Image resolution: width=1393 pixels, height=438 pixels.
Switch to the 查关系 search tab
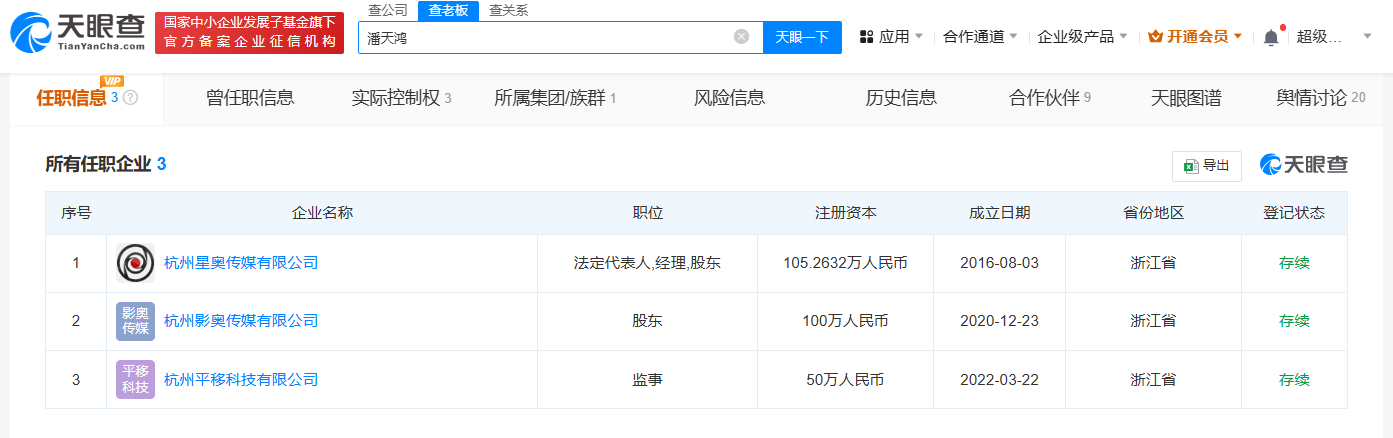pyautogui.click(x=508, y=10)
